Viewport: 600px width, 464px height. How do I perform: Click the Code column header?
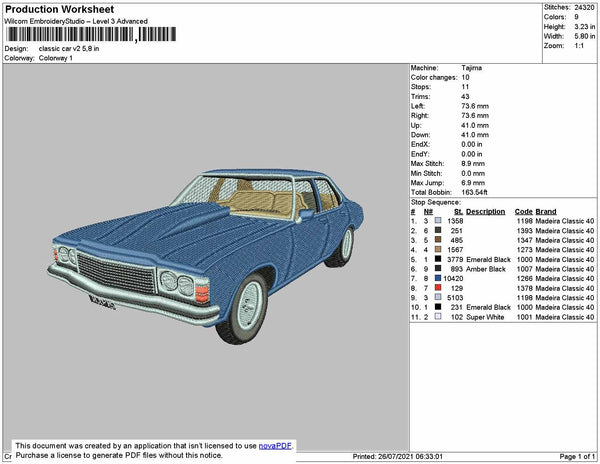pyautogui.click(x=523, y=212)
